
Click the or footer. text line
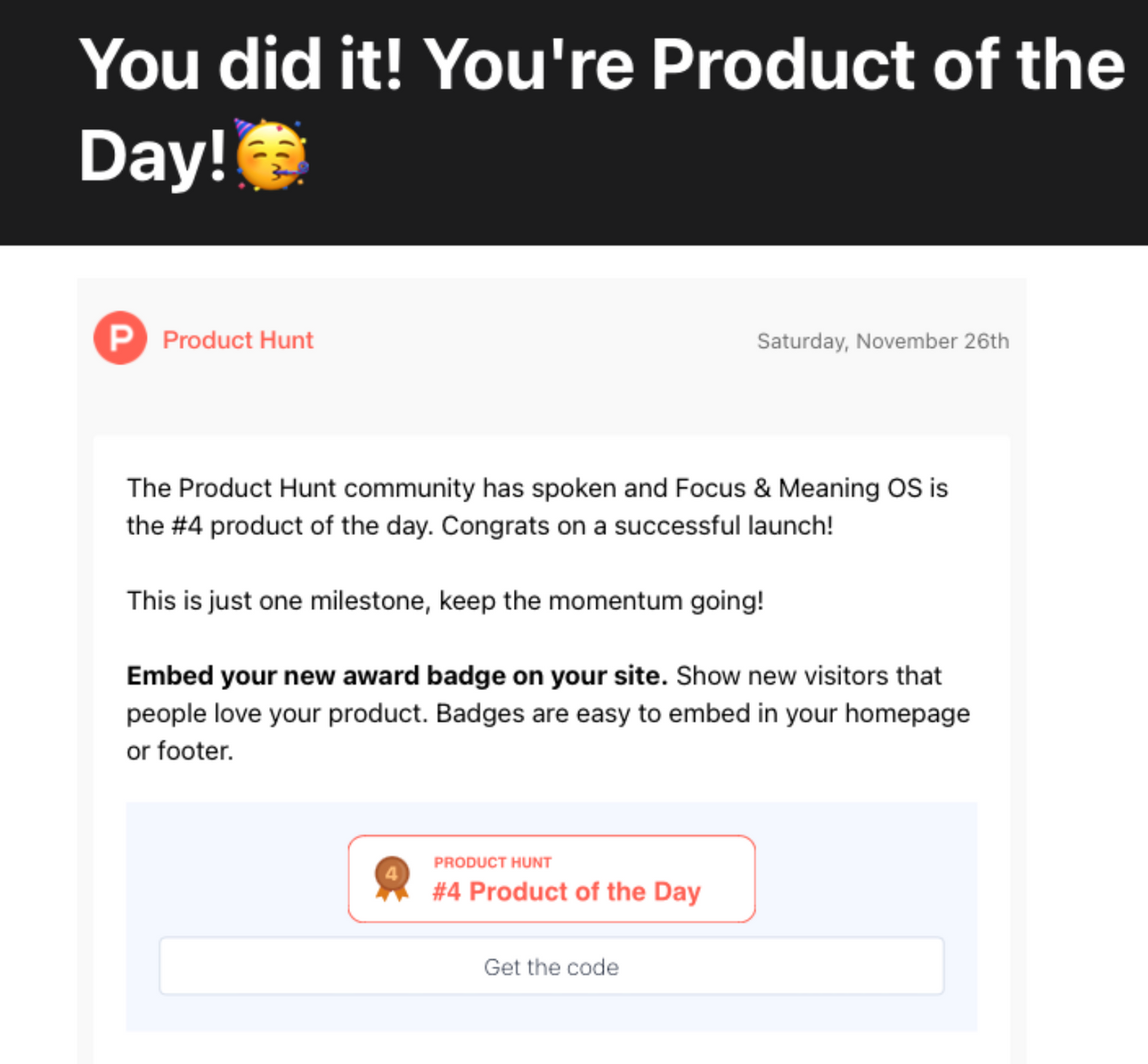point(179,751)
